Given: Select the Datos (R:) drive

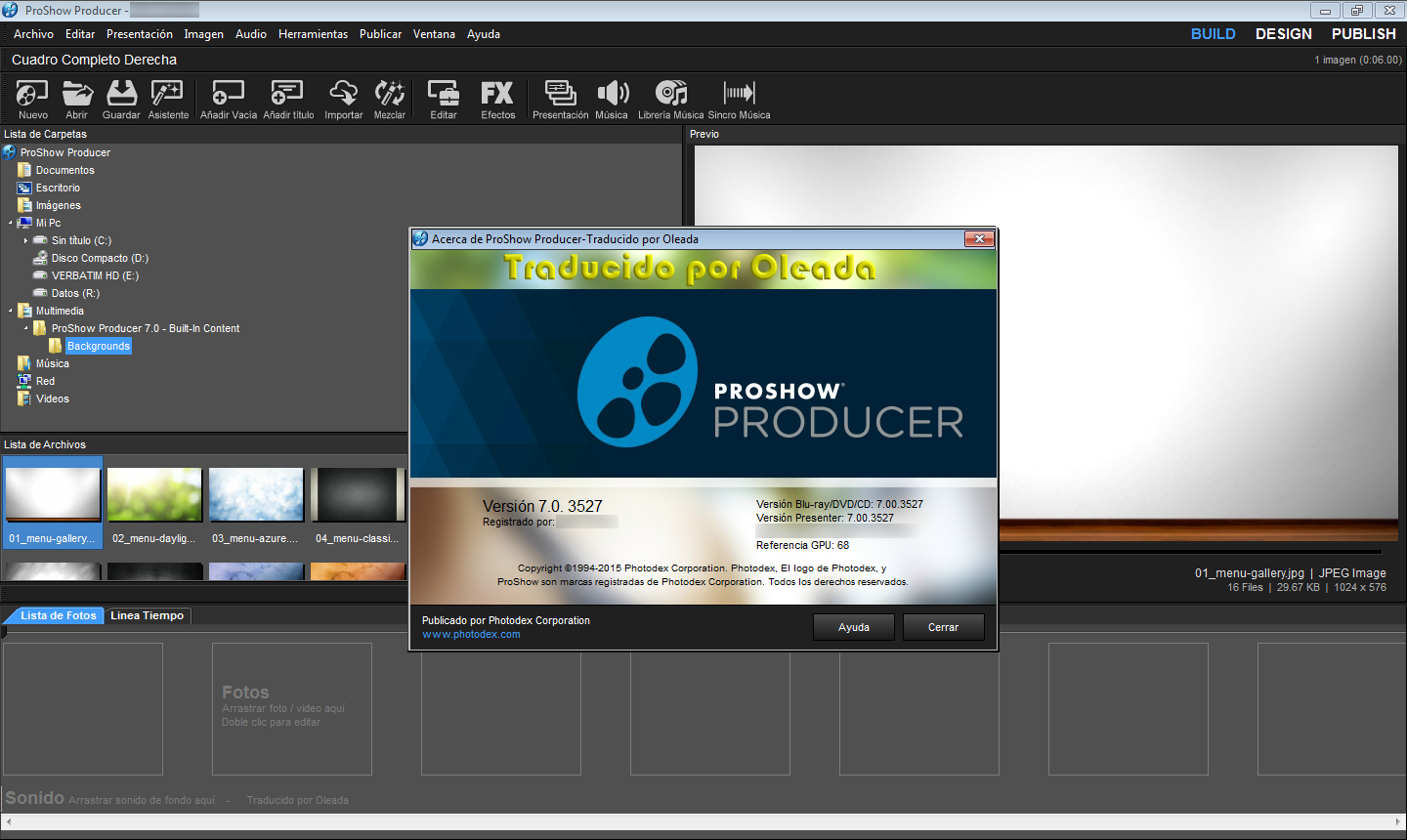Looking at the screenshot, I should point(75,293).
